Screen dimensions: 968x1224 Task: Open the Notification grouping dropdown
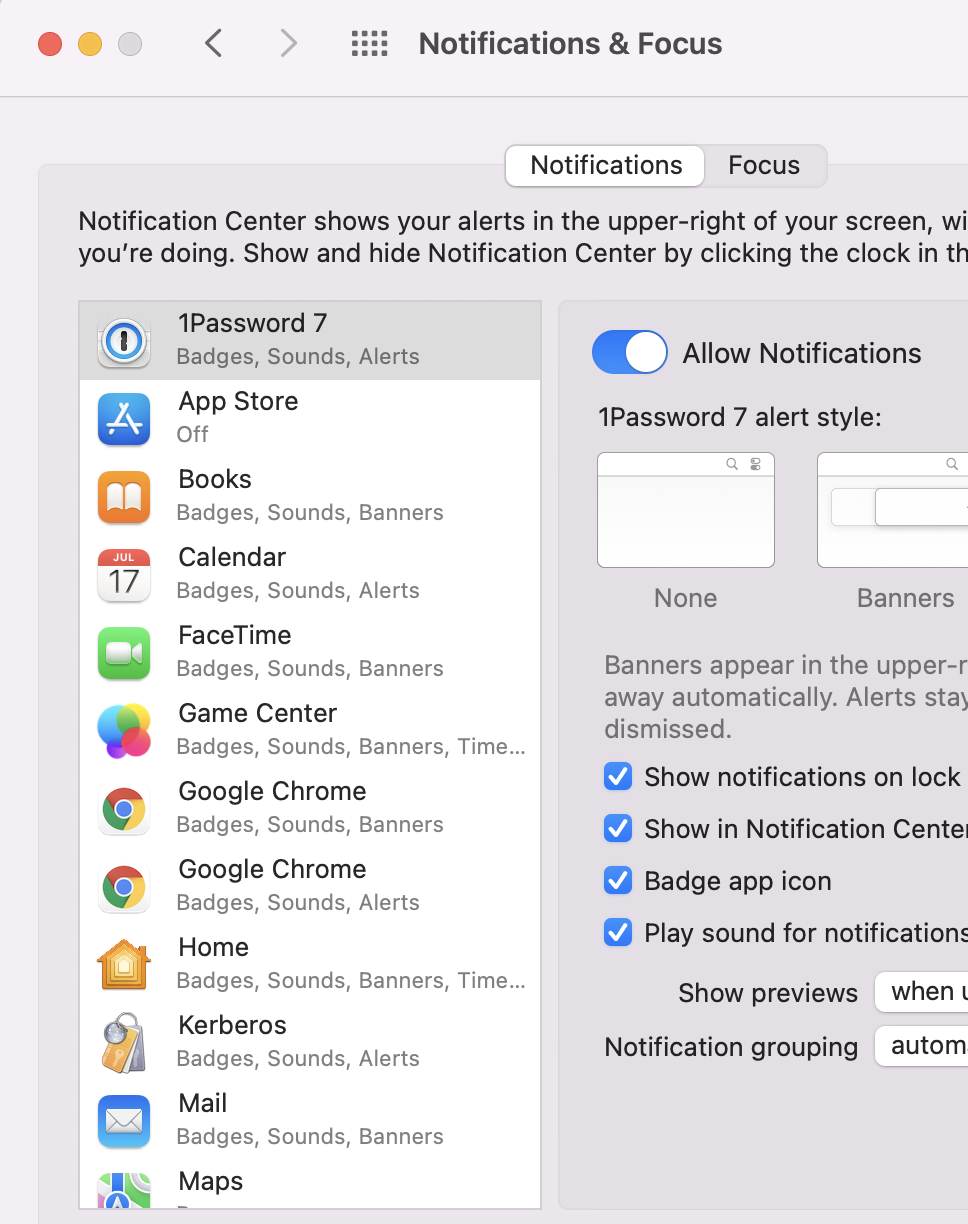pos(921,1046)
